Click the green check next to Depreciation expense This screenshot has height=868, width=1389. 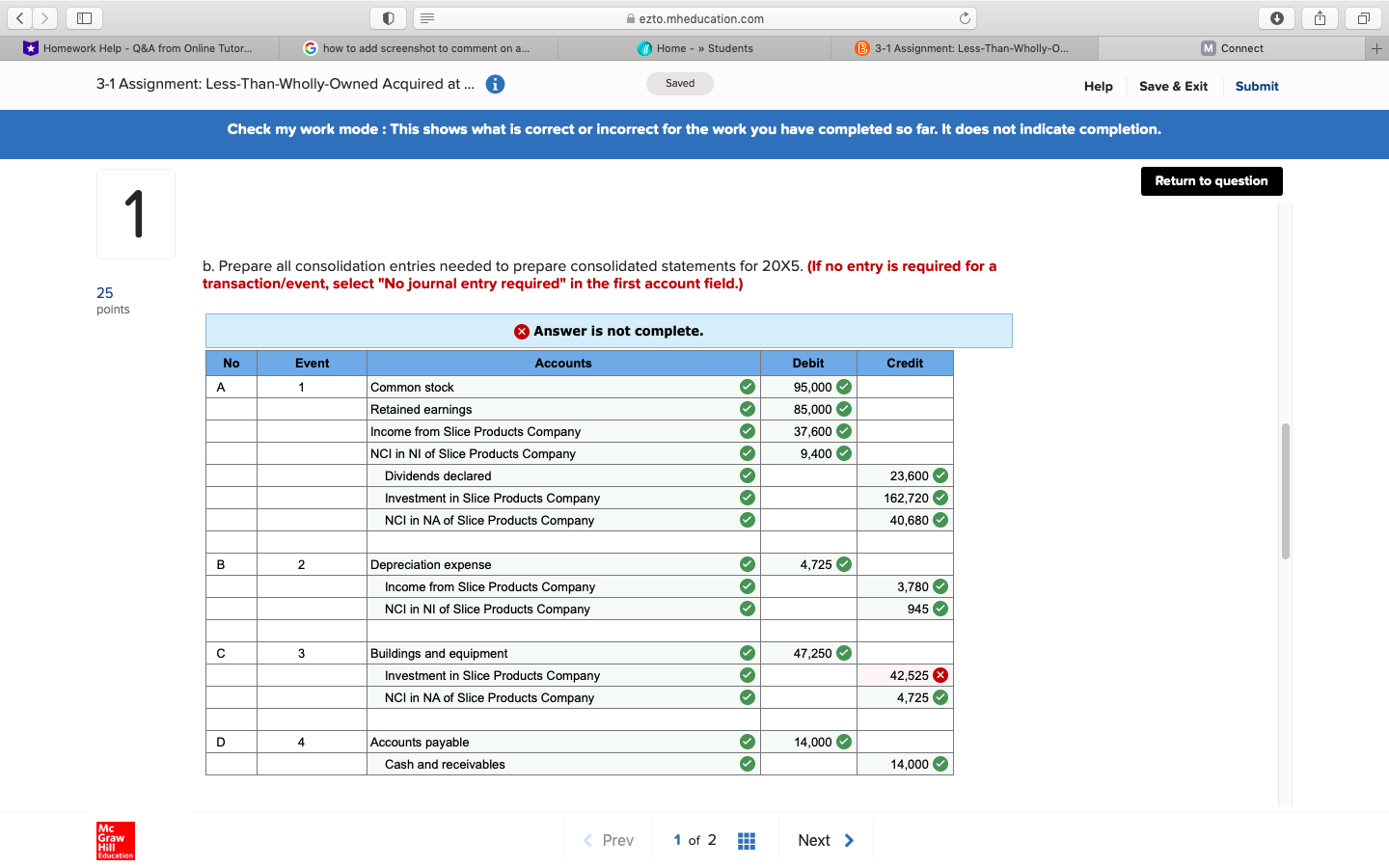tap(748, 564)
